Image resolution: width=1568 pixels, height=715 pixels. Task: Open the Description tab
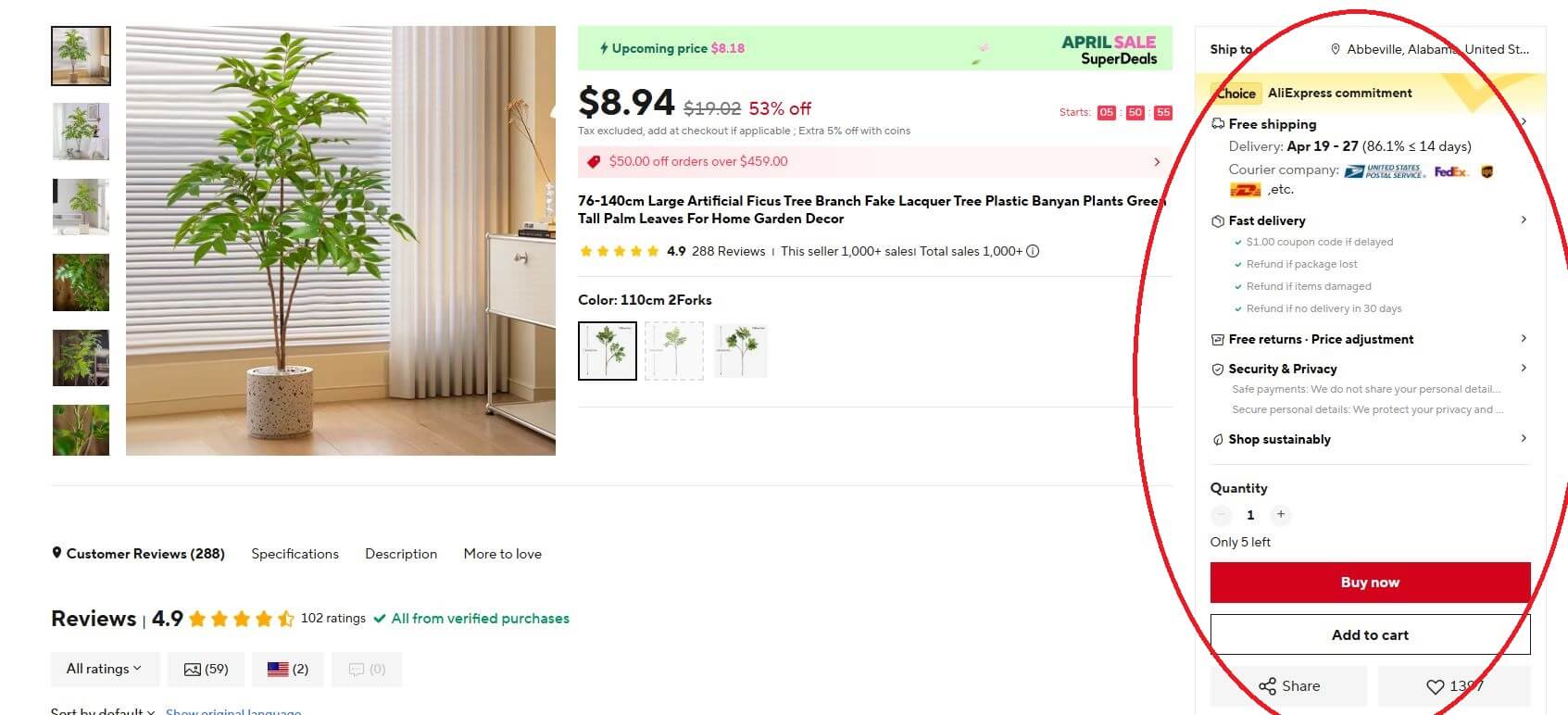(x=400, y=554)
